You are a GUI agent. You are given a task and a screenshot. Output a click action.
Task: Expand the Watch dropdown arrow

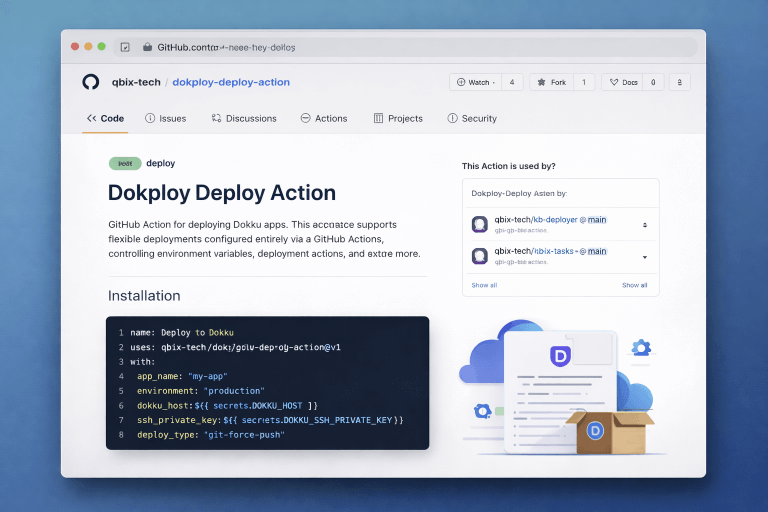(x=493, y=83)
